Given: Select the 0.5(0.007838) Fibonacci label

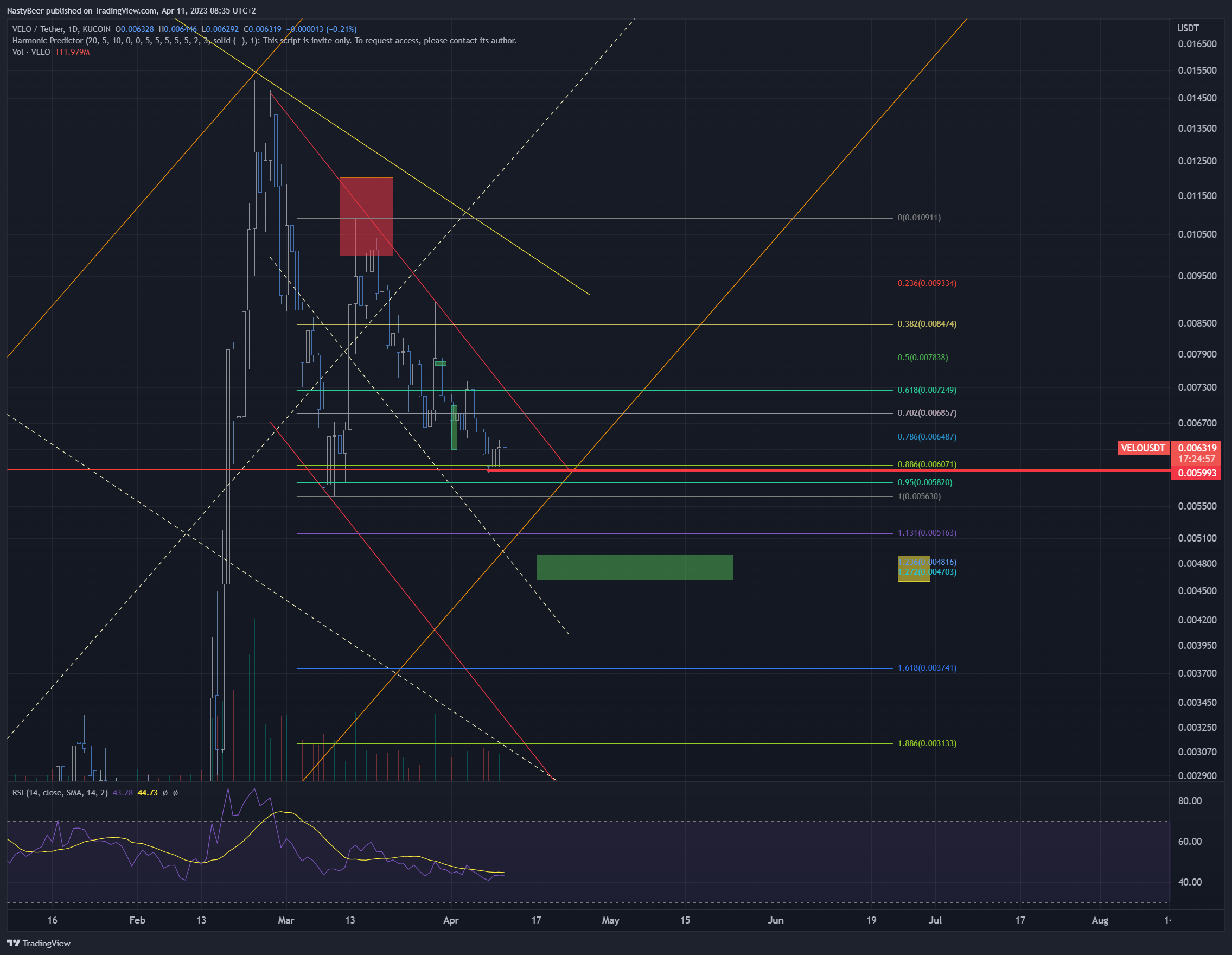Looking at the screenshot, I should [x=922, y=358].
